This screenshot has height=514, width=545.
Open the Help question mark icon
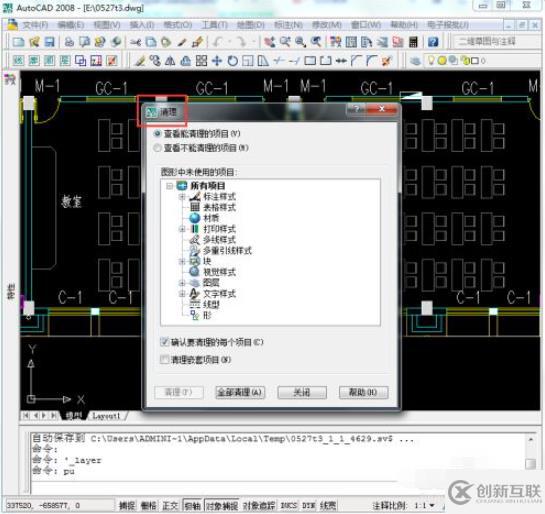pyautogui.click(x=433, y=42)
